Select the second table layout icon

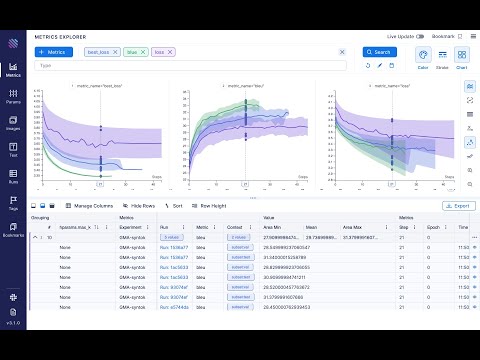click(x=43, y=206)
